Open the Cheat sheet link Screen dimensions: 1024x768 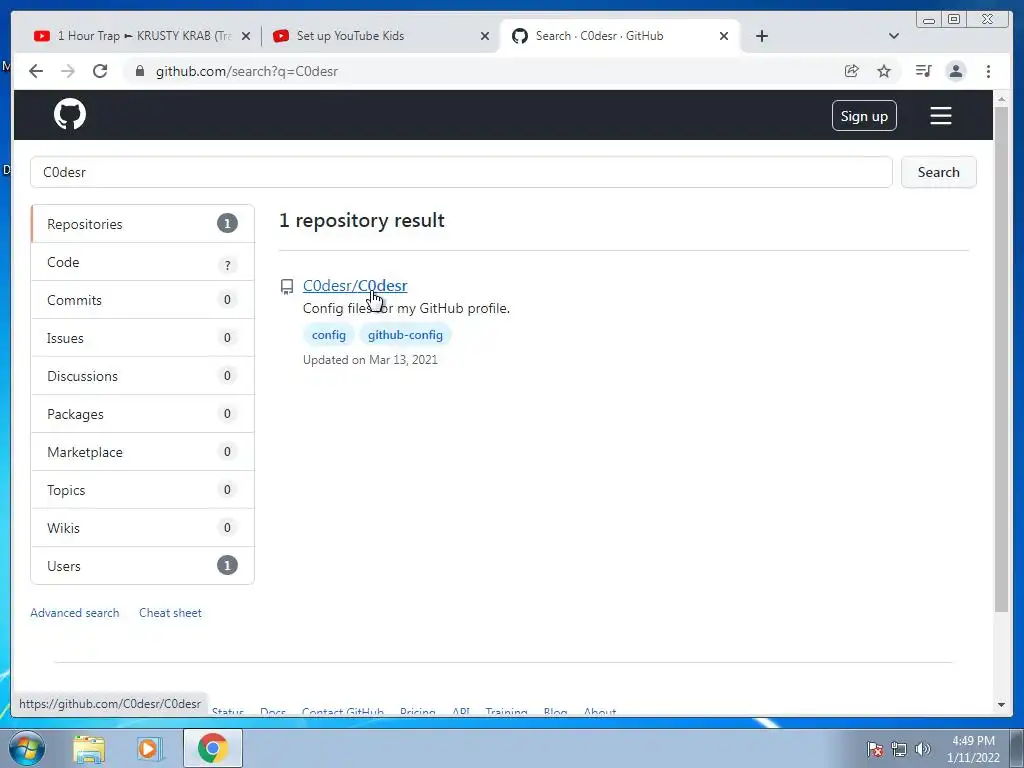170,613
